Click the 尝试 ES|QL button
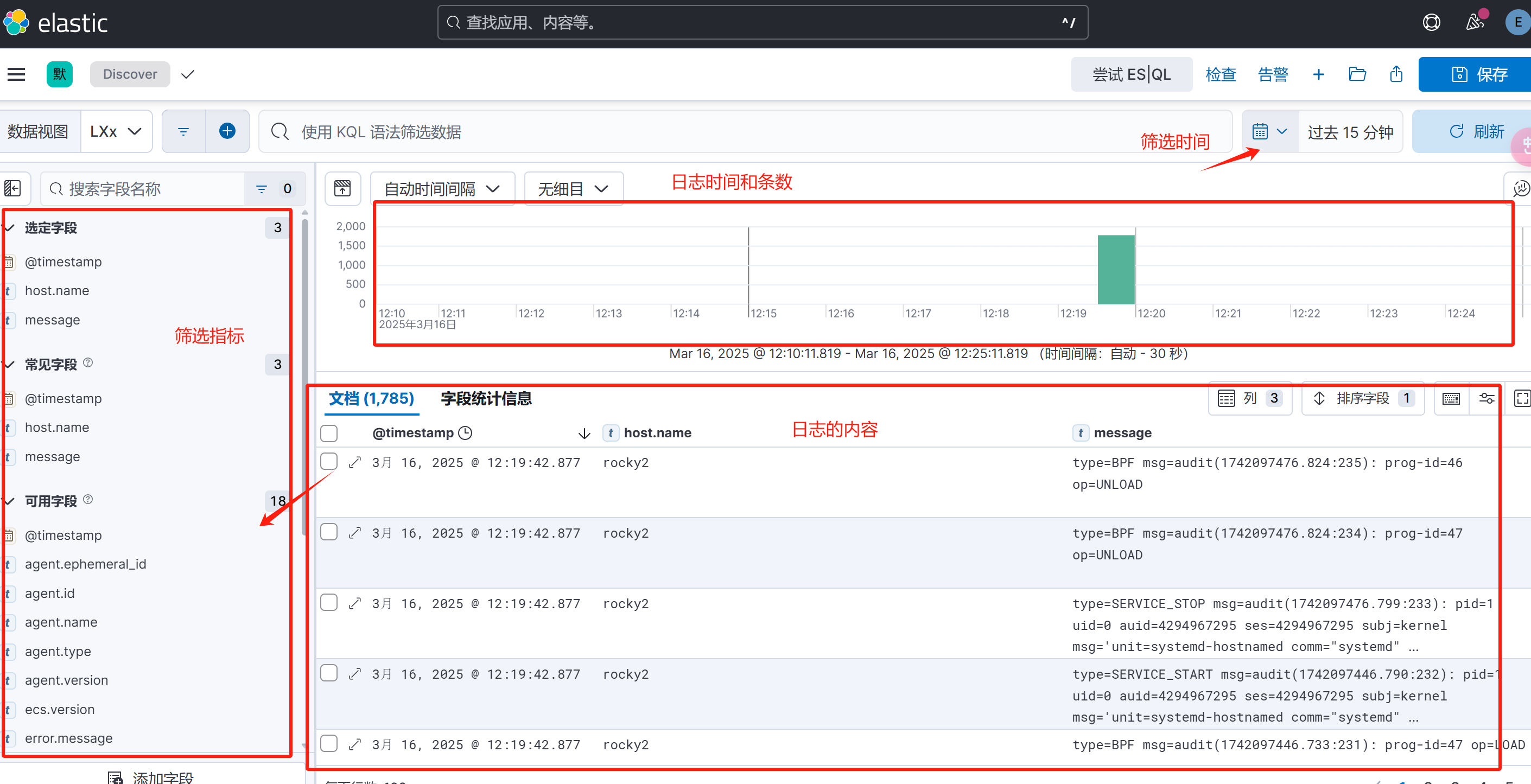1531x784 pixels. click(1131, 74)
